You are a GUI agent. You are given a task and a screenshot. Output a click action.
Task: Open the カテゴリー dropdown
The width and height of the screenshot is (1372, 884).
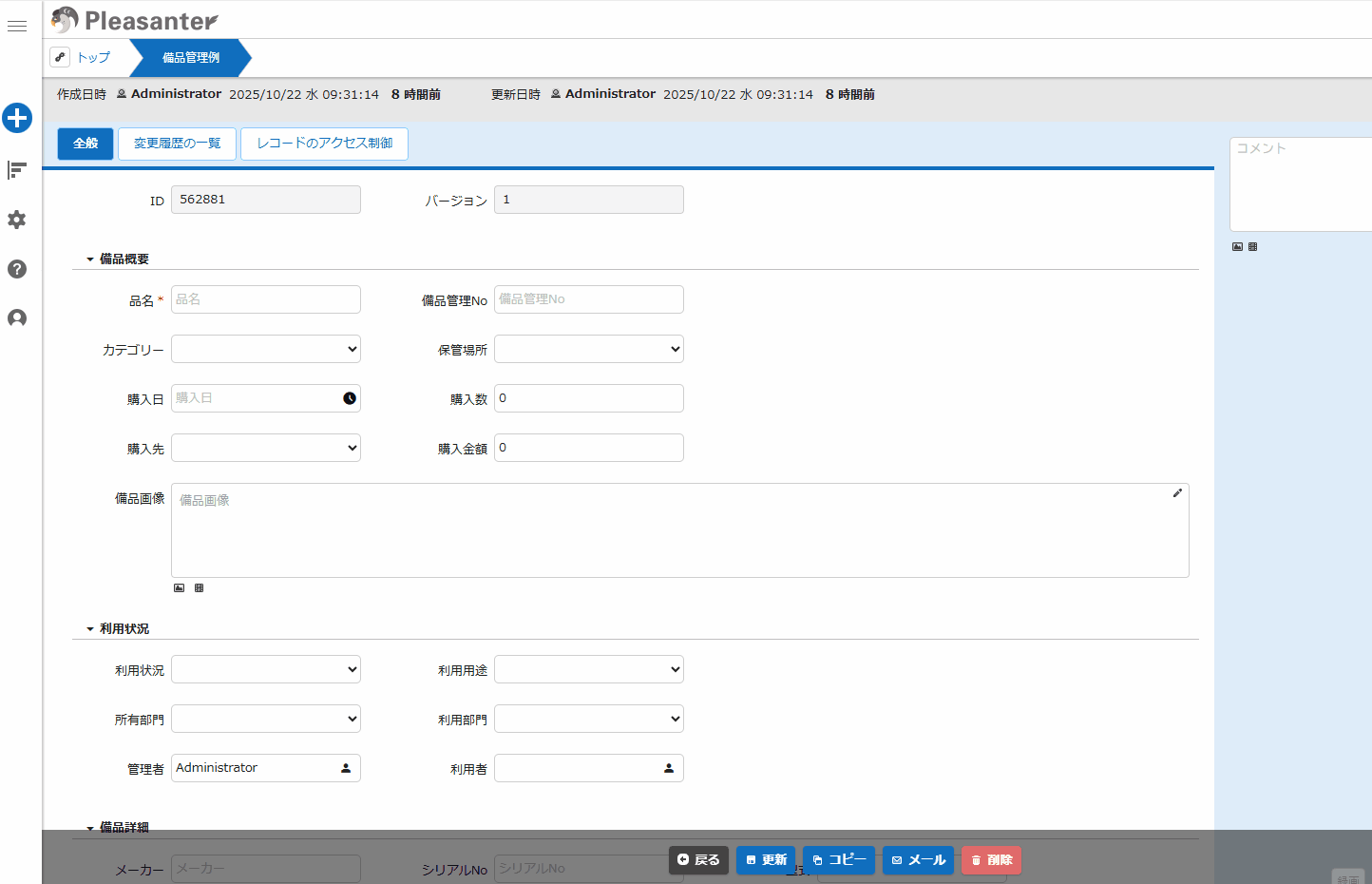pyautogui.click(x=266, y=349)
